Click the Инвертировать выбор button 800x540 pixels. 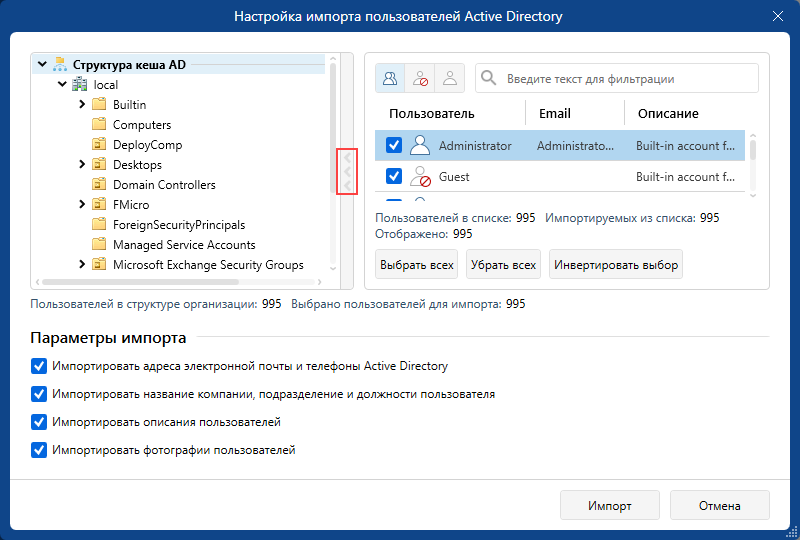(x=616, y=264)
